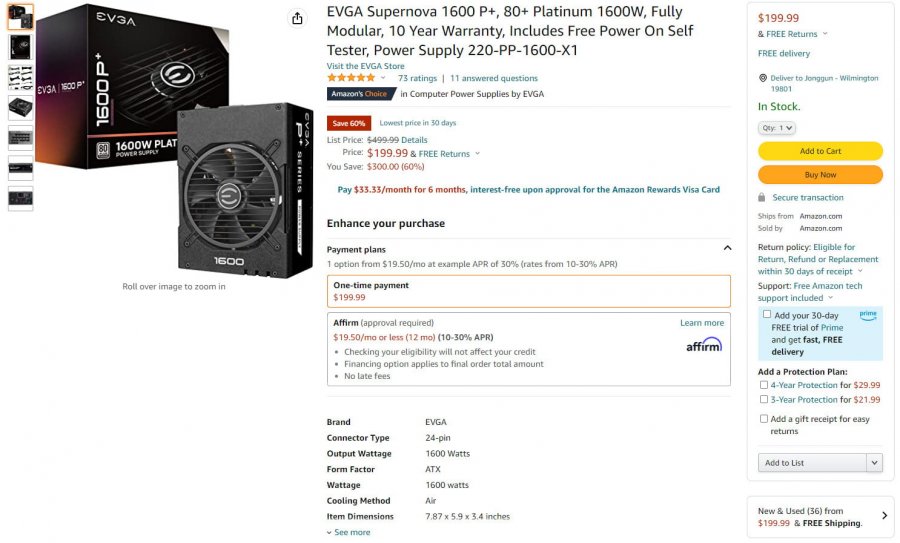This screenshot has height=543, width=900.
Task: Select the Affirm payment plan option
Action: click(x=528, y=349)
